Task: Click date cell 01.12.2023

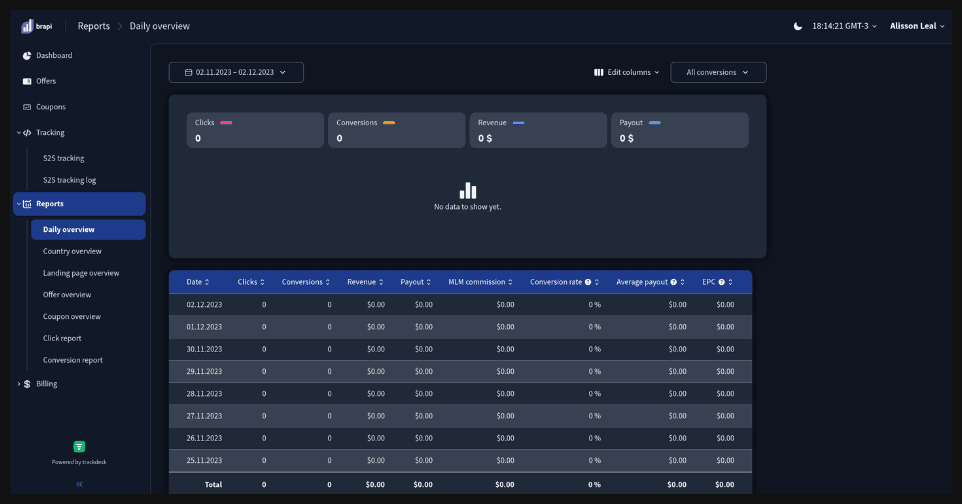Action: click(x=204, y=327)
